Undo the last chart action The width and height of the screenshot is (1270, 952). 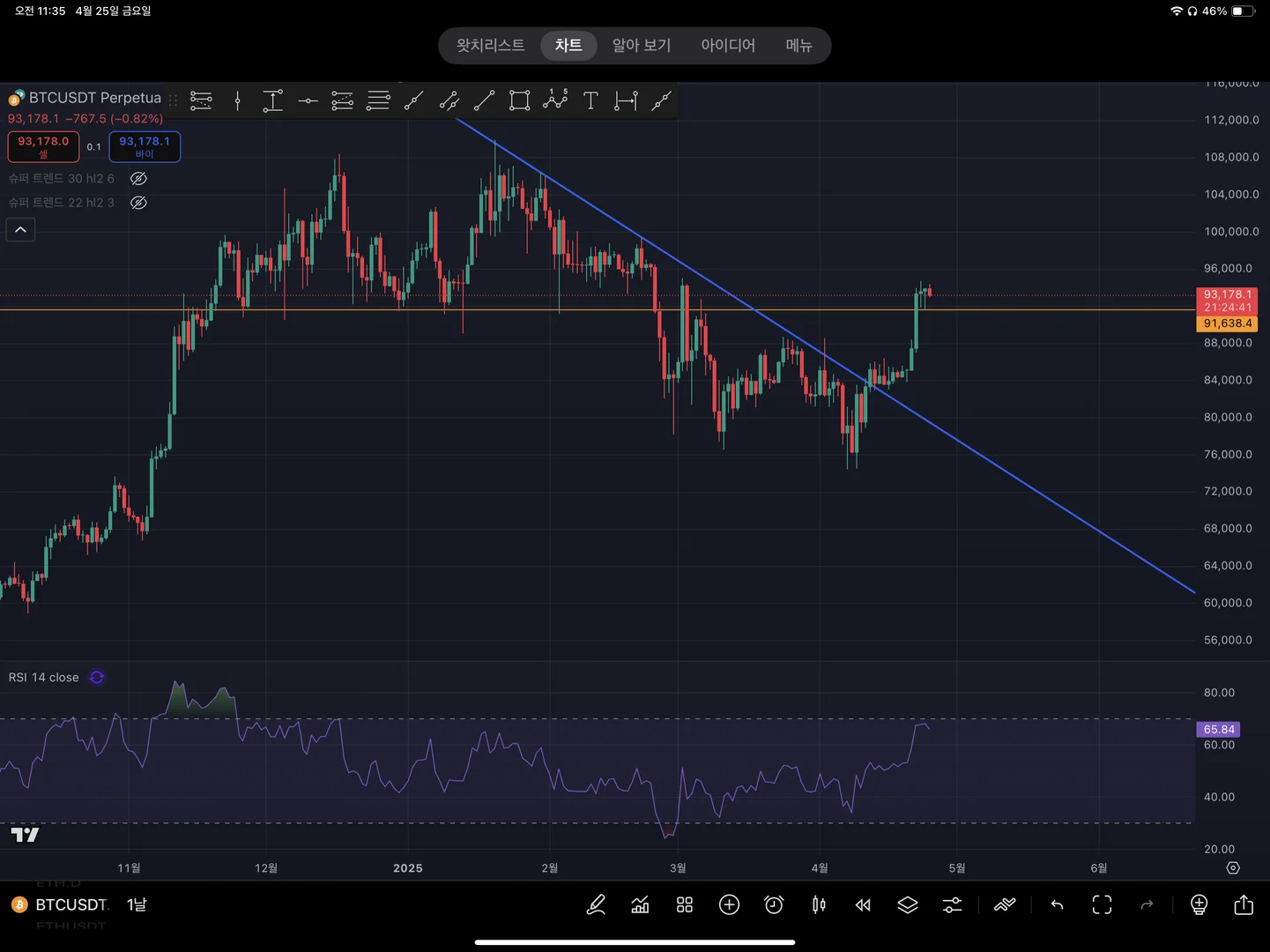[1057, 904]
